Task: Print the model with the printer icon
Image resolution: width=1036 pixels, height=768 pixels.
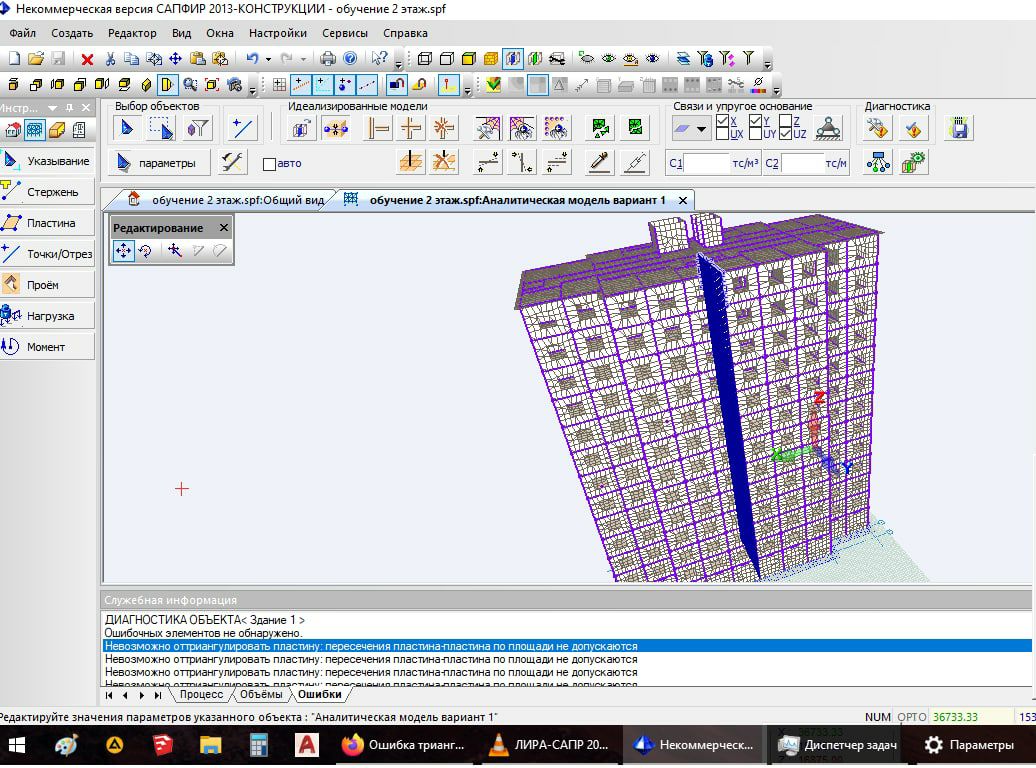Action: 328,59
